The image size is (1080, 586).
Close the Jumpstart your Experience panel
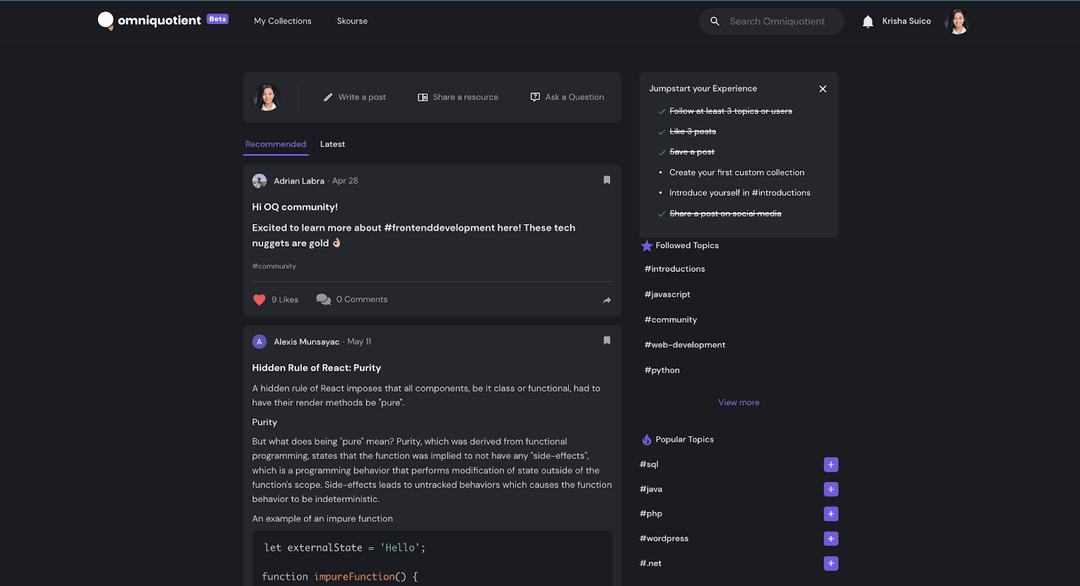point(822,89)
